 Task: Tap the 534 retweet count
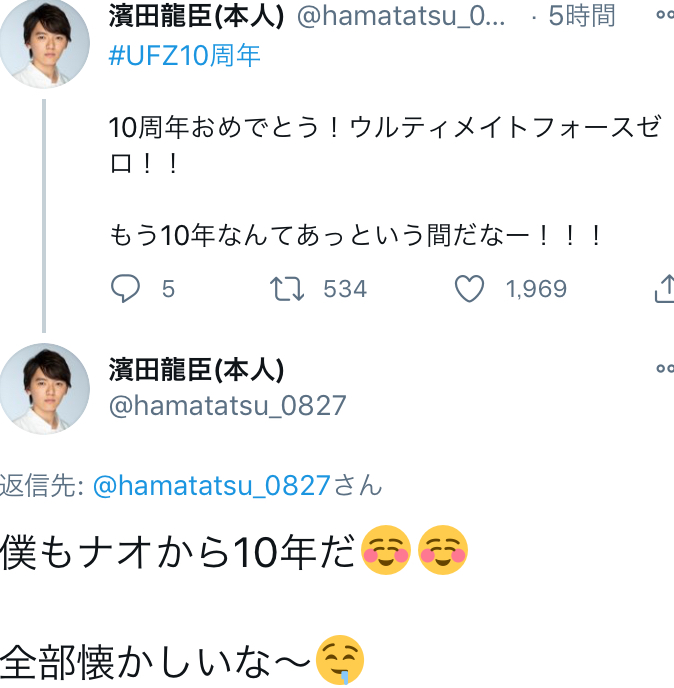click(345, 289)
